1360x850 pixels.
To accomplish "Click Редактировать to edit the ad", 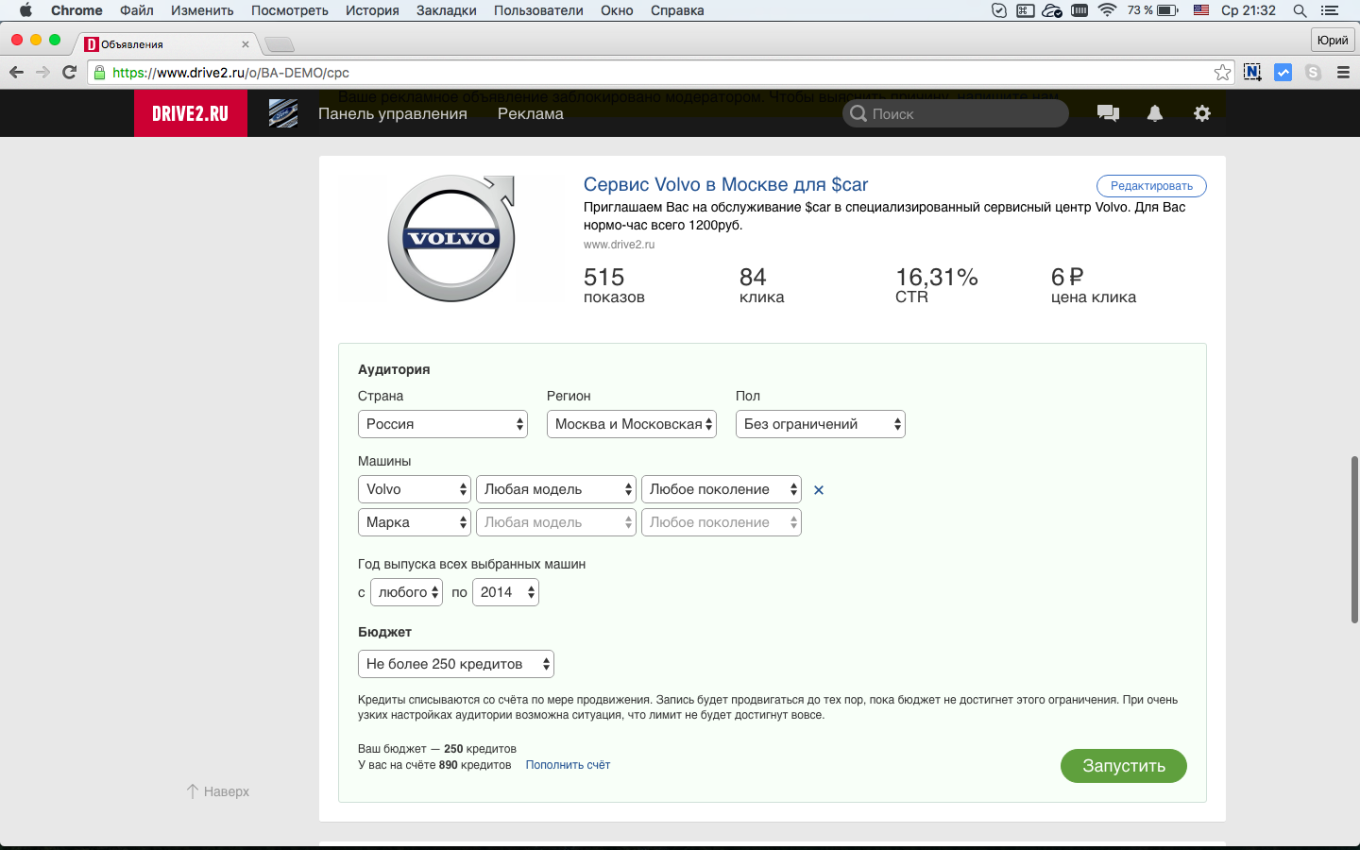I will [1151, 186].
